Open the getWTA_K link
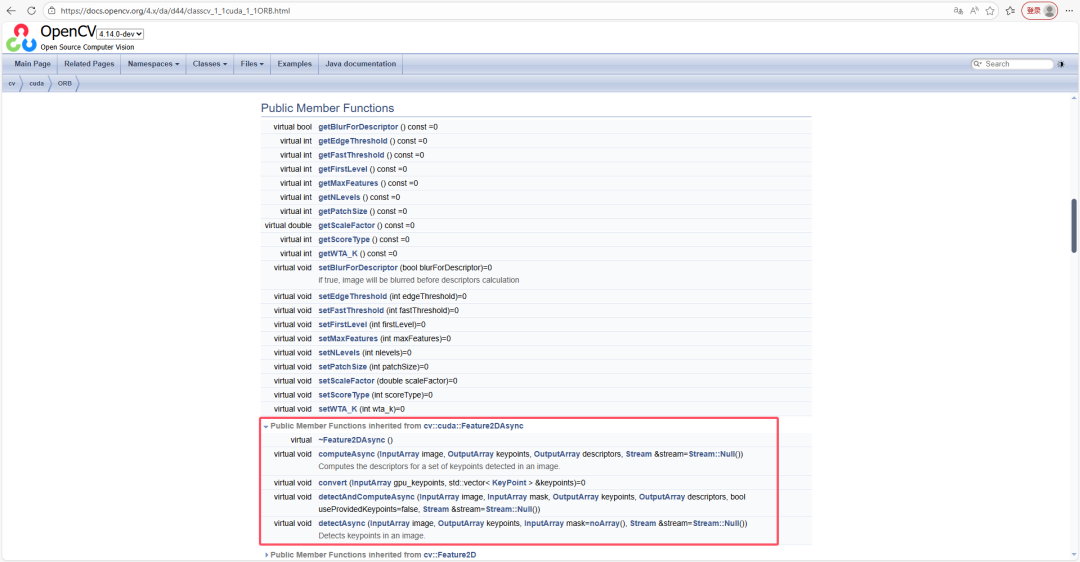Image resolution: width=1080 pixels, height=562 pixels. pyautogui.click(x=338, y=254)
